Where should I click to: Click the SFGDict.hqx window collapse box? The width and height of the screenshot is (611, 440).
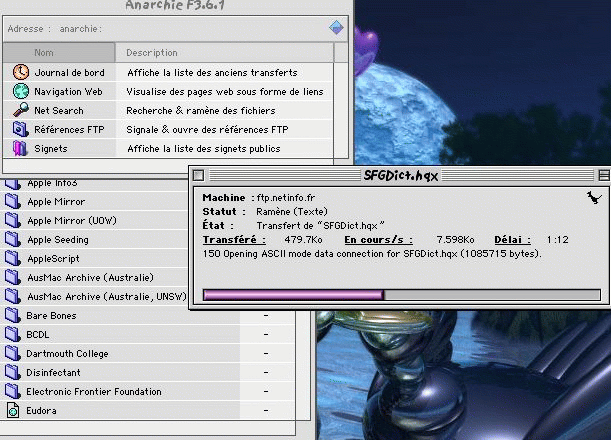pyautogui.click(x=604, y=175)
